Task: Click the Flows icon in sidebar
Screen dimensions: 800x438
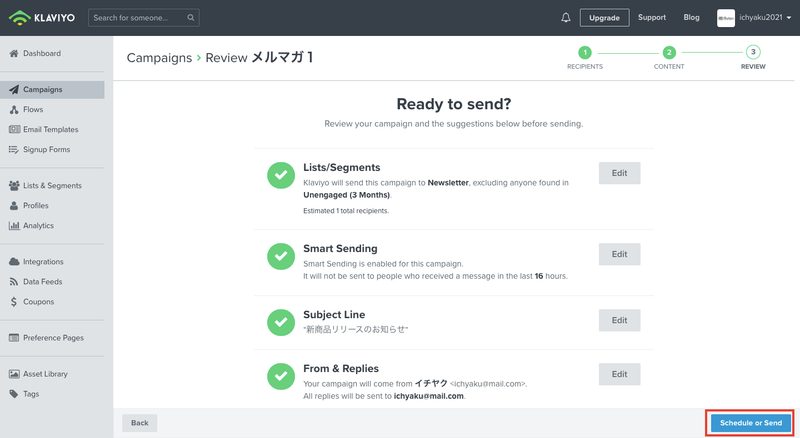Action: pos(14,109)
